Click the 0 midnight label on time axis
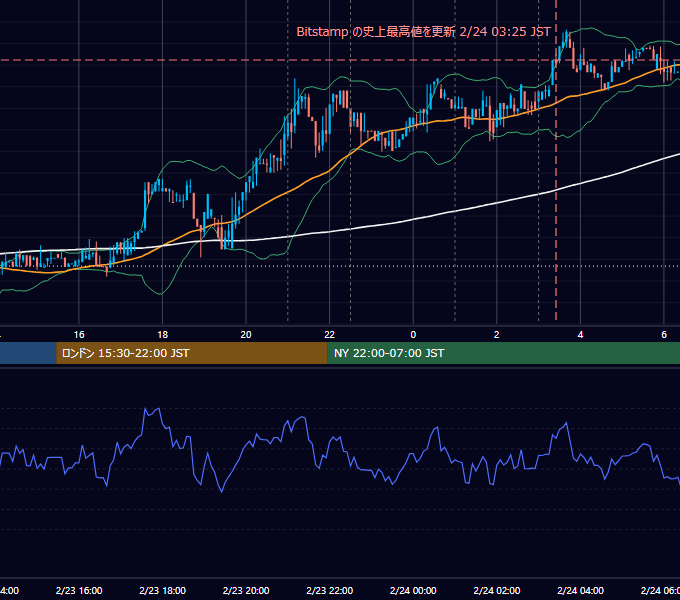This screenshot has width=680, height=600. [413, 334]
